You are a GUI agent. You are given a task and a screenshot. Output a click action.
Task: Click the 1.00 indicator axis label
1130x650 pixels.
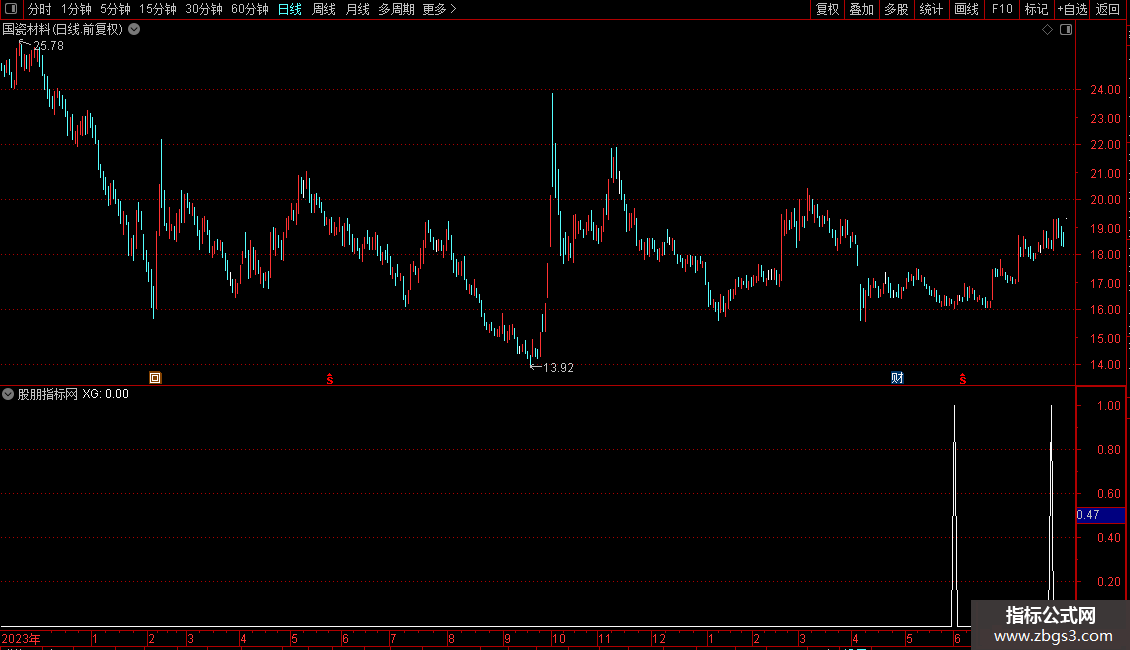tap(1108, 406)
